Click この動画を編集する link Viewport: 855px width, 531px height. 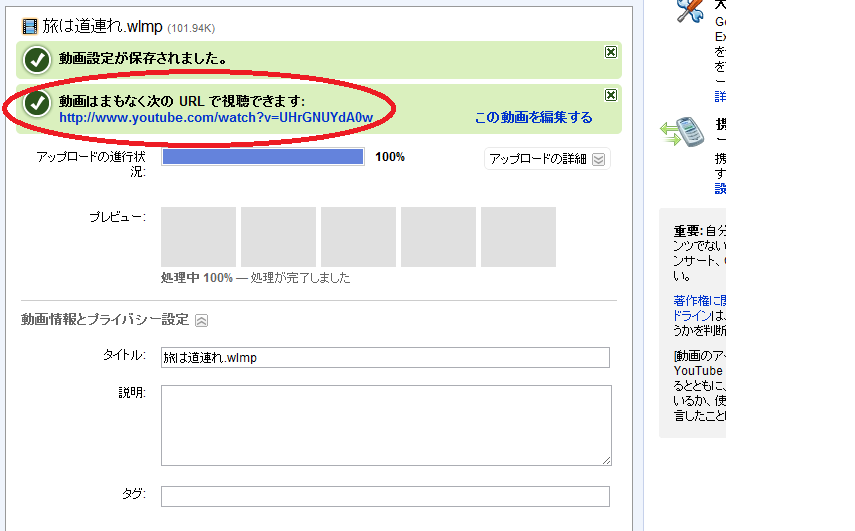533,118
